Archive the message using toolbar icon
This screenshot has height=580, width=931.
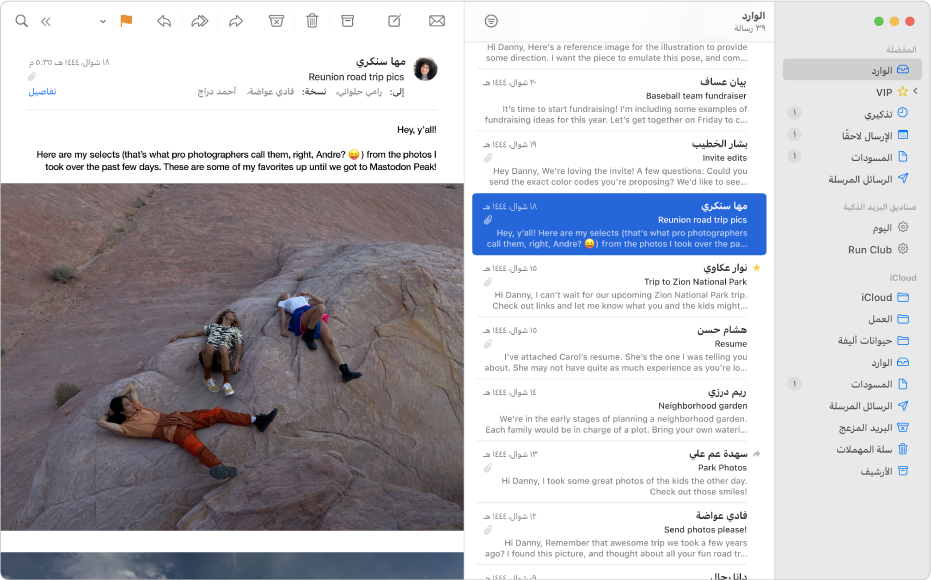tap(347, 21)
